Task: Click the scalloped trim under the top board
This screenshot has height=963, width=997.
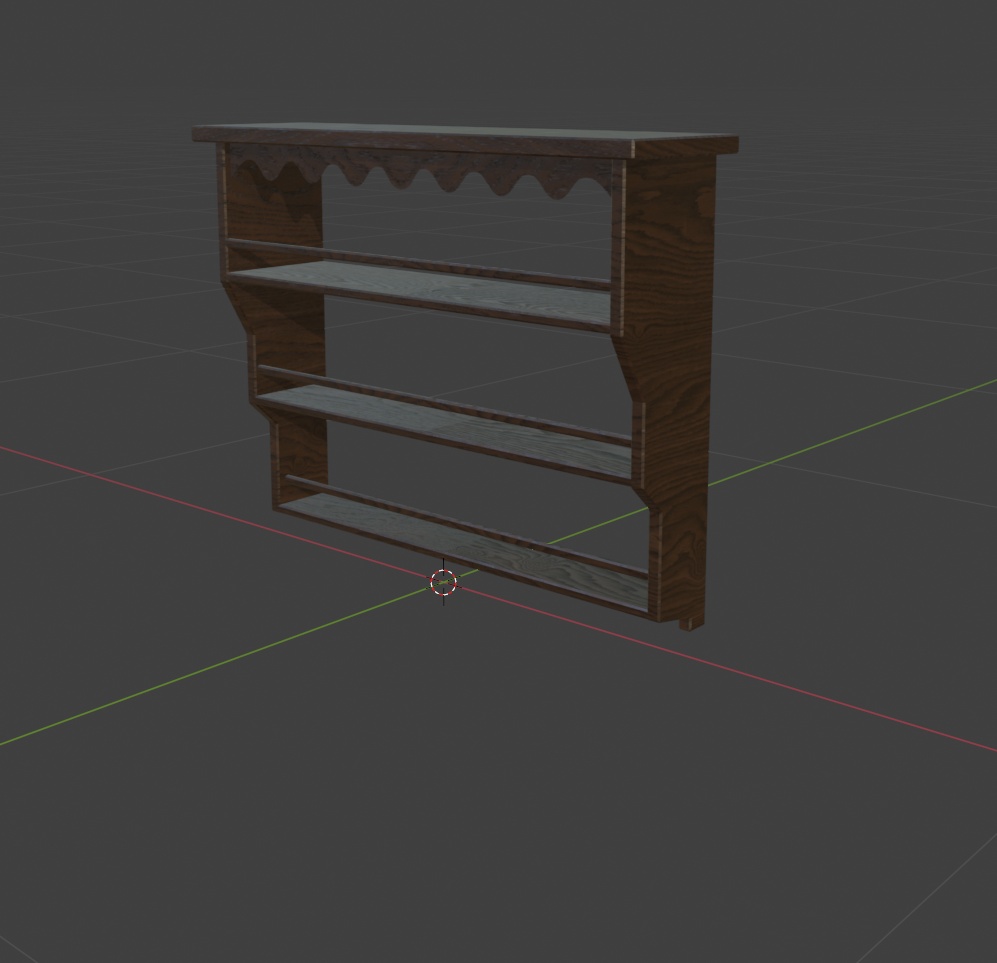Action: (x=420, y=169)
